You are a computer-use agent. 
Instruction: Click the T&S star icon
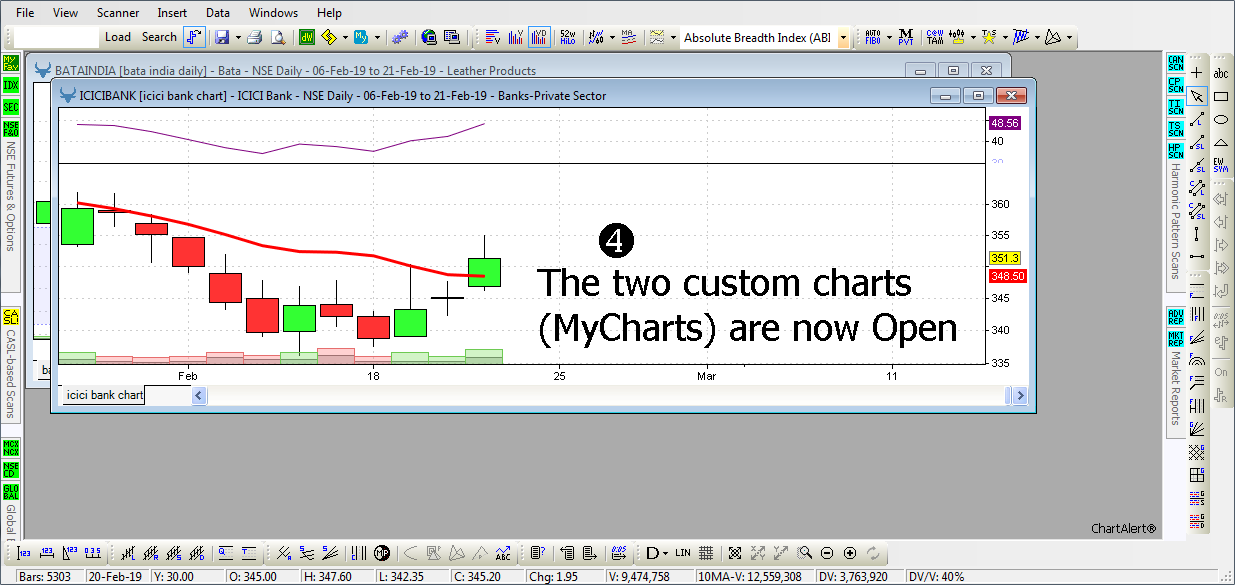tap(989, 37)
